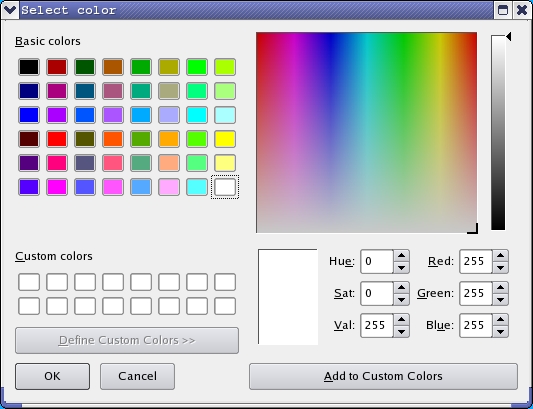Decrease Val with the down arrow
The width and height of the screenshot is (533, 409).
click(x=401, y=331)
